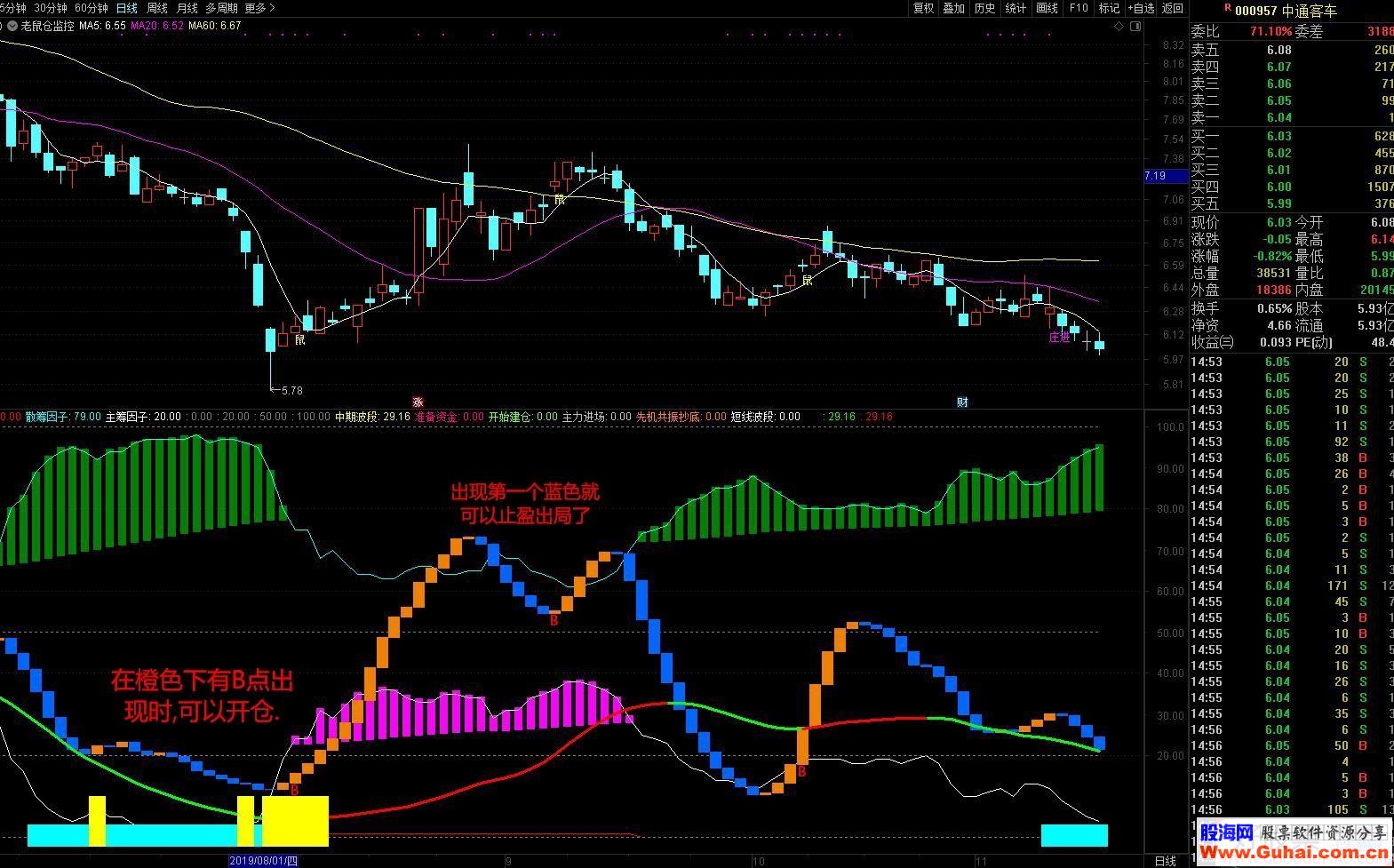Click the 100.00 scale label on the indicator axis
1394x868 pixels.
[x=1168, y=427]
